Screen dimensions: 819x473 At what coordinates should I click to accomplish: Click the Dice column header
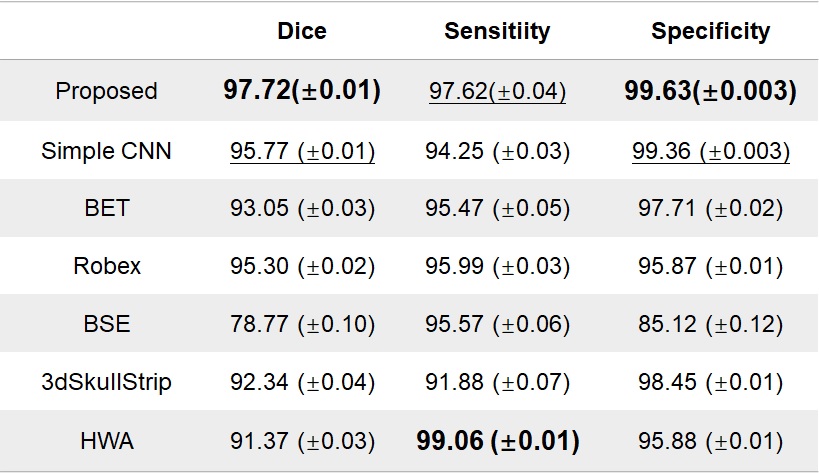pos(302,32)
